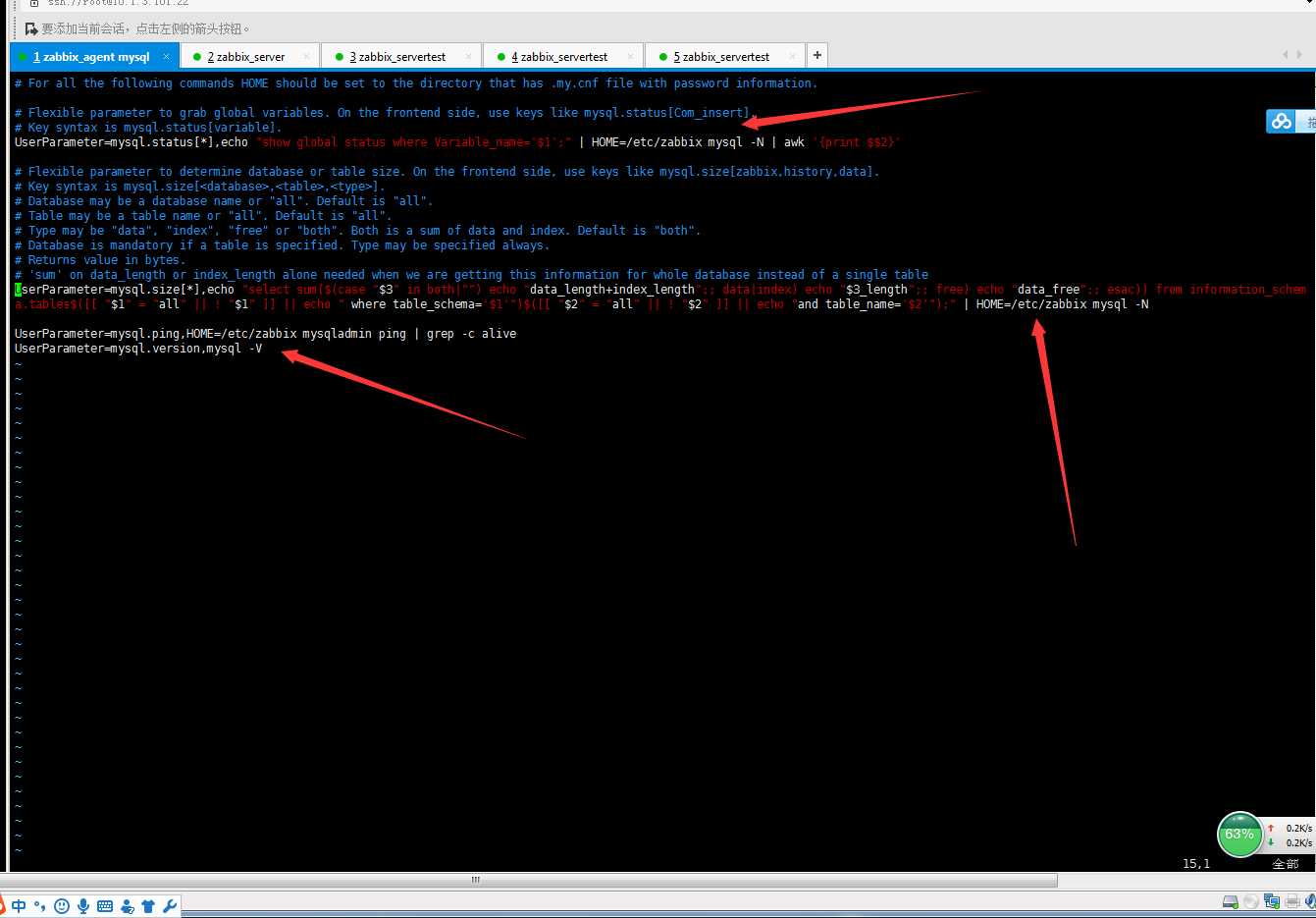Click the 'UserParameter=mysql.status[*],echo' text
Viewport: 1316px width, 918px height.
132,142
